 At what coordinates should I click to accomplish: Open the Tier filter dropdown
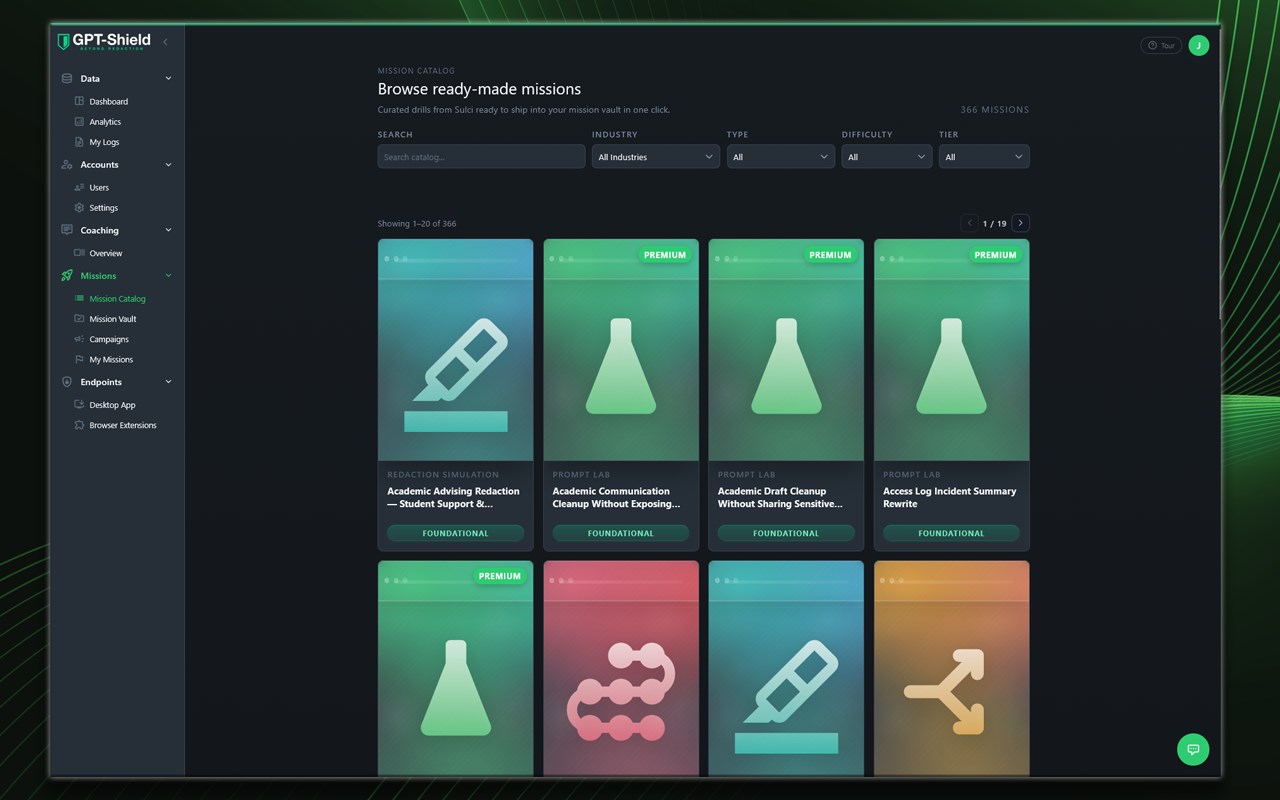point(984,157)
